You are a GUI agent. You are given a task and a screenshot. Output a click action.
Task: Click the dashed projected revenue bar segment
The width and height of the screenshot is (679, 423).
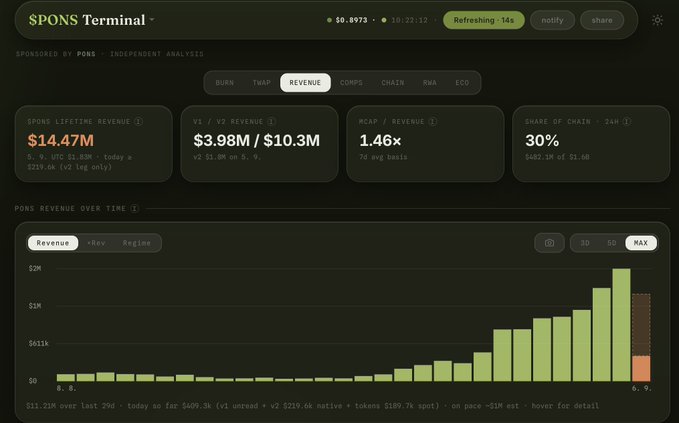pyautogui.click(x=641, y=325)
